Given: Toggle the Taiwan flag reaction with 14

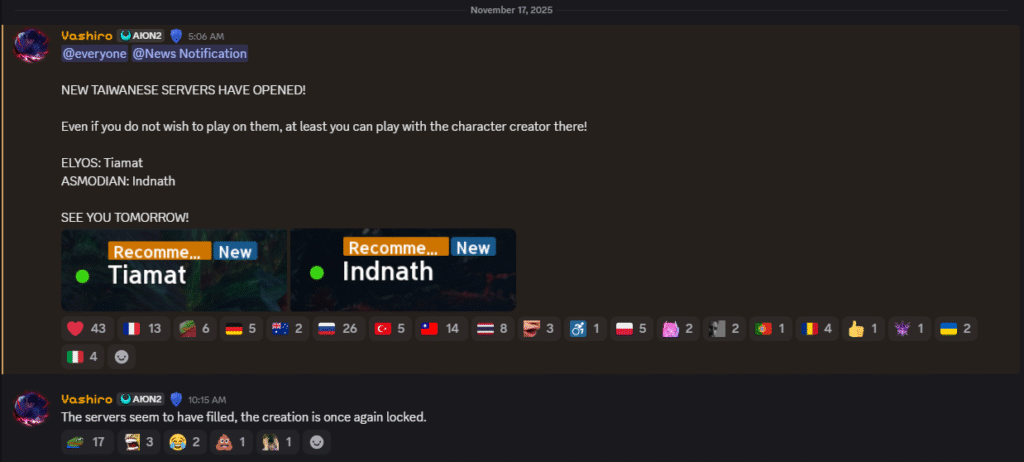Looking at the screenshot, I should (x=441, y=329).
